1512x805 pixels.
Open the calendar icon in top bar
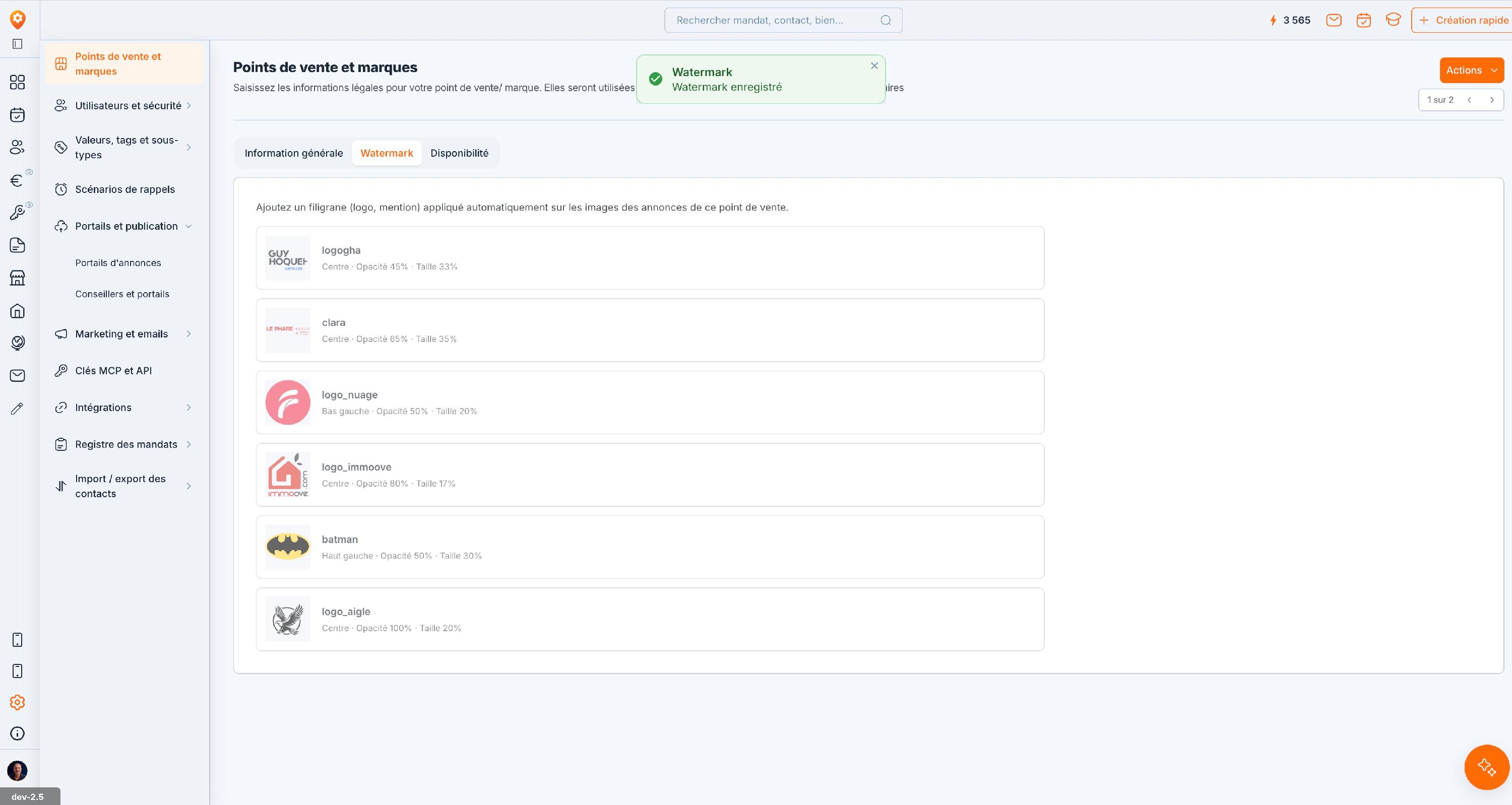coord(1363,21)
